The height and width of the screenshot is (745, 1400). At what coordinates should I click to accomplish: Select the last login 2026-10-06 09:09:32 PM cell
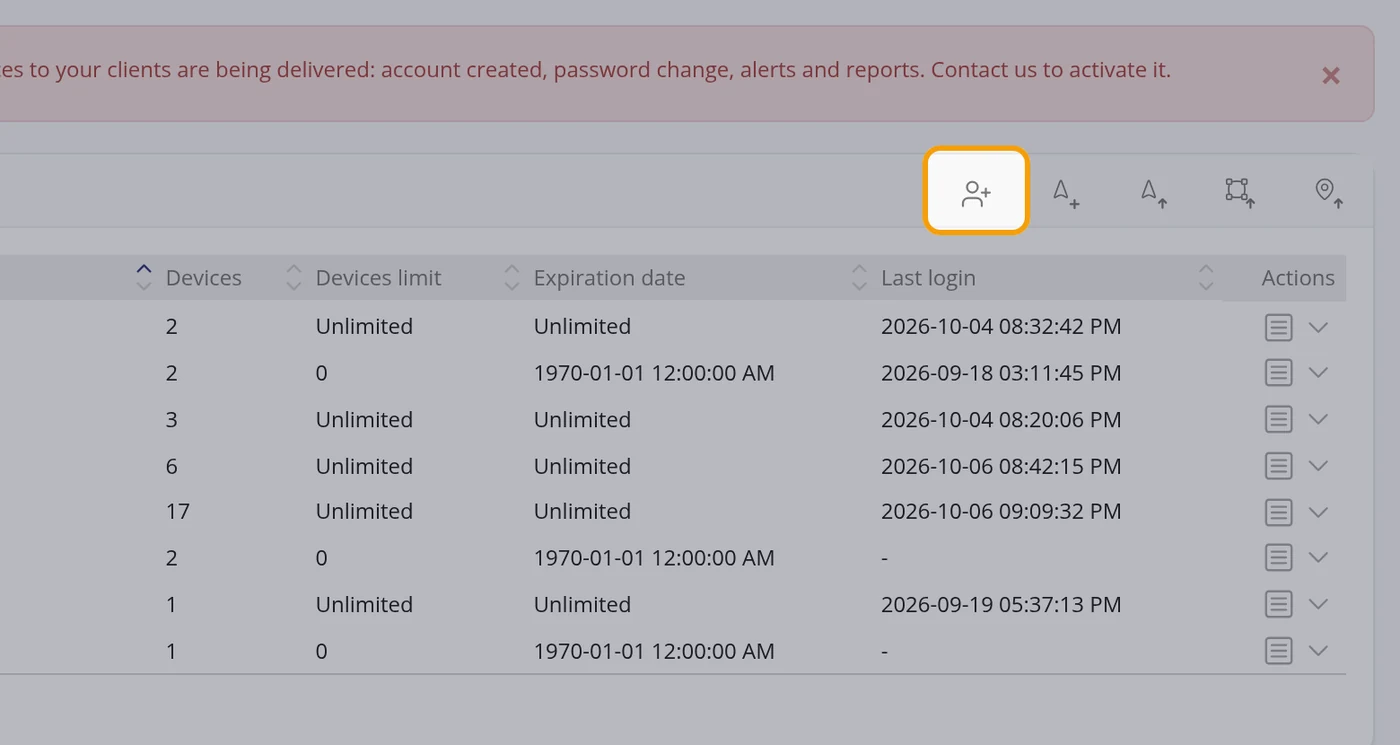pos(1001,511)
